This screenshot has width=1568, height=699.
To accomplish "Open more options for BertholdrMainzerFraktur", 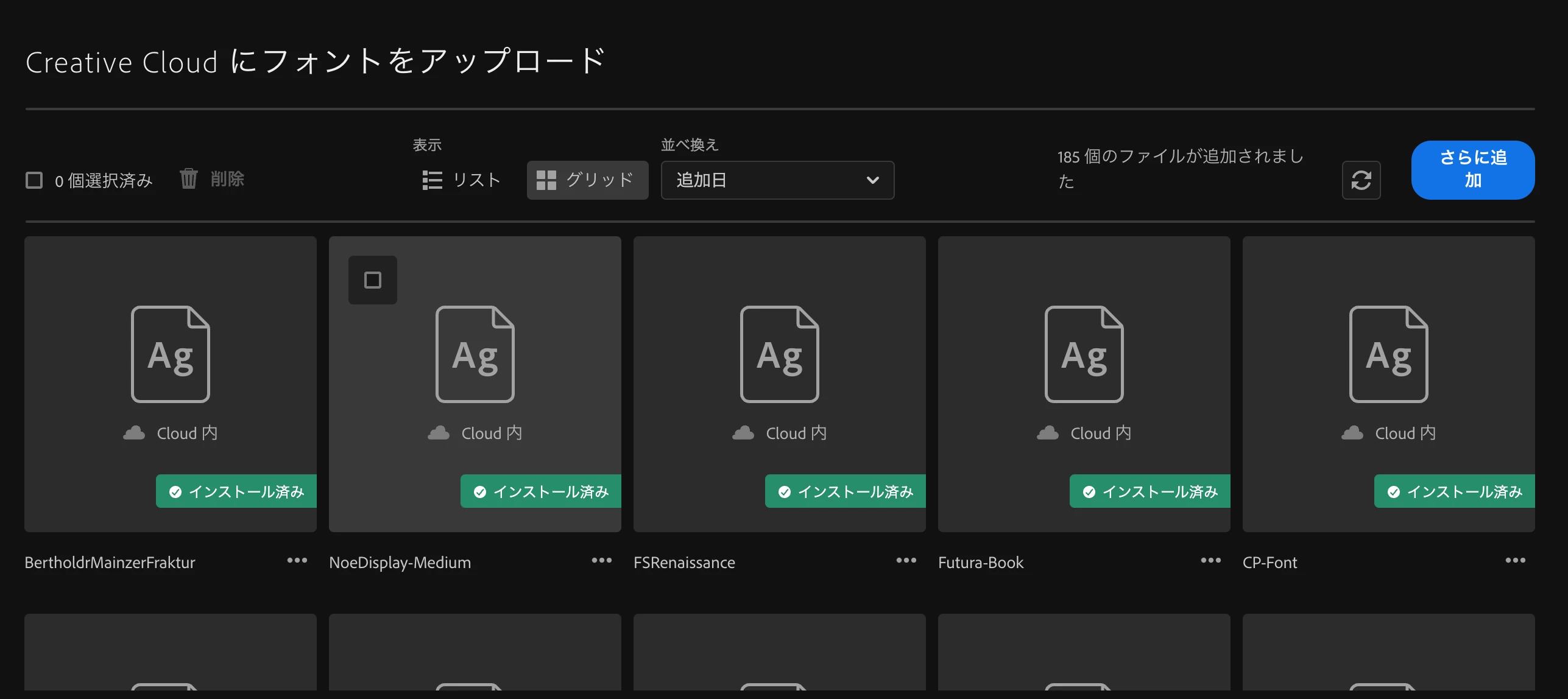I will coord(297,560).
